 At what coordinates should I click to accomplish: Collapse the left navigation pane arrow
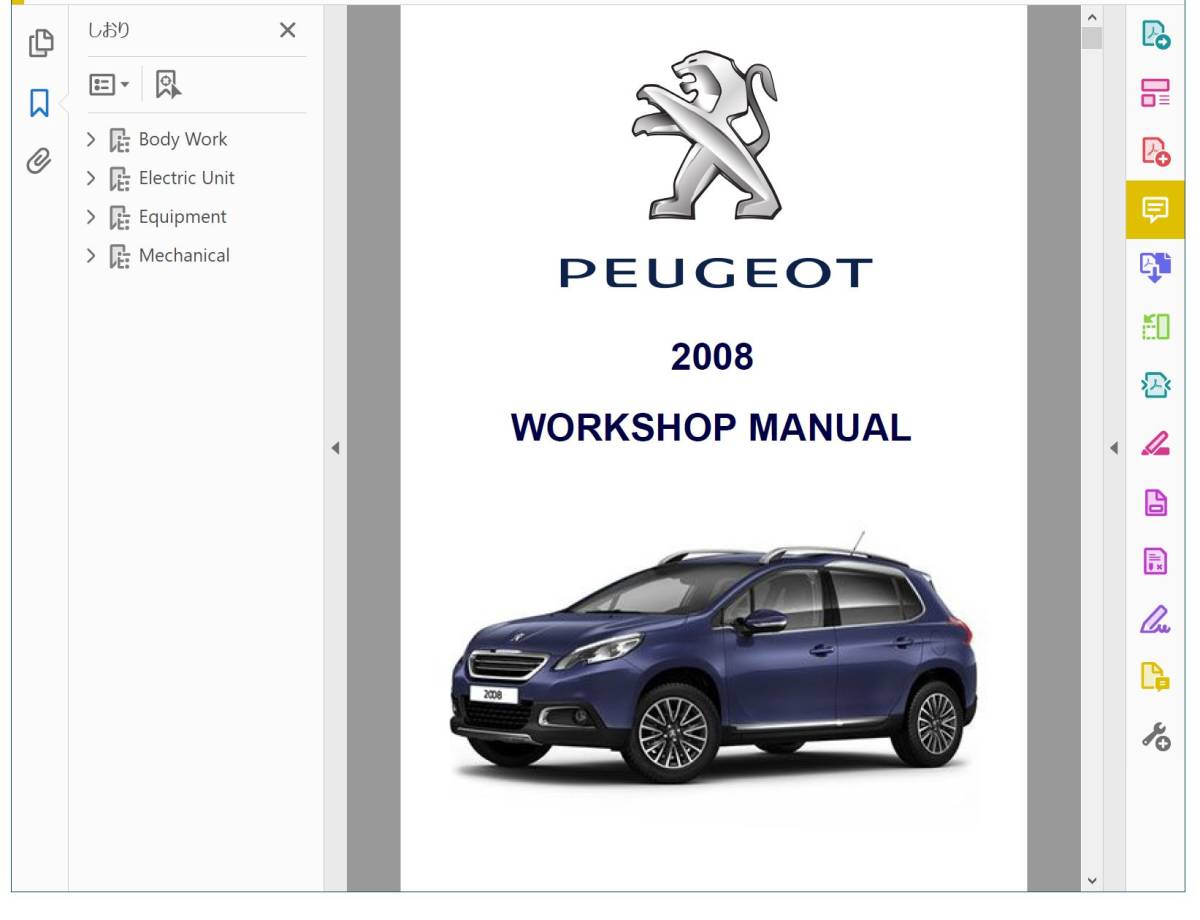pos(336,448)
